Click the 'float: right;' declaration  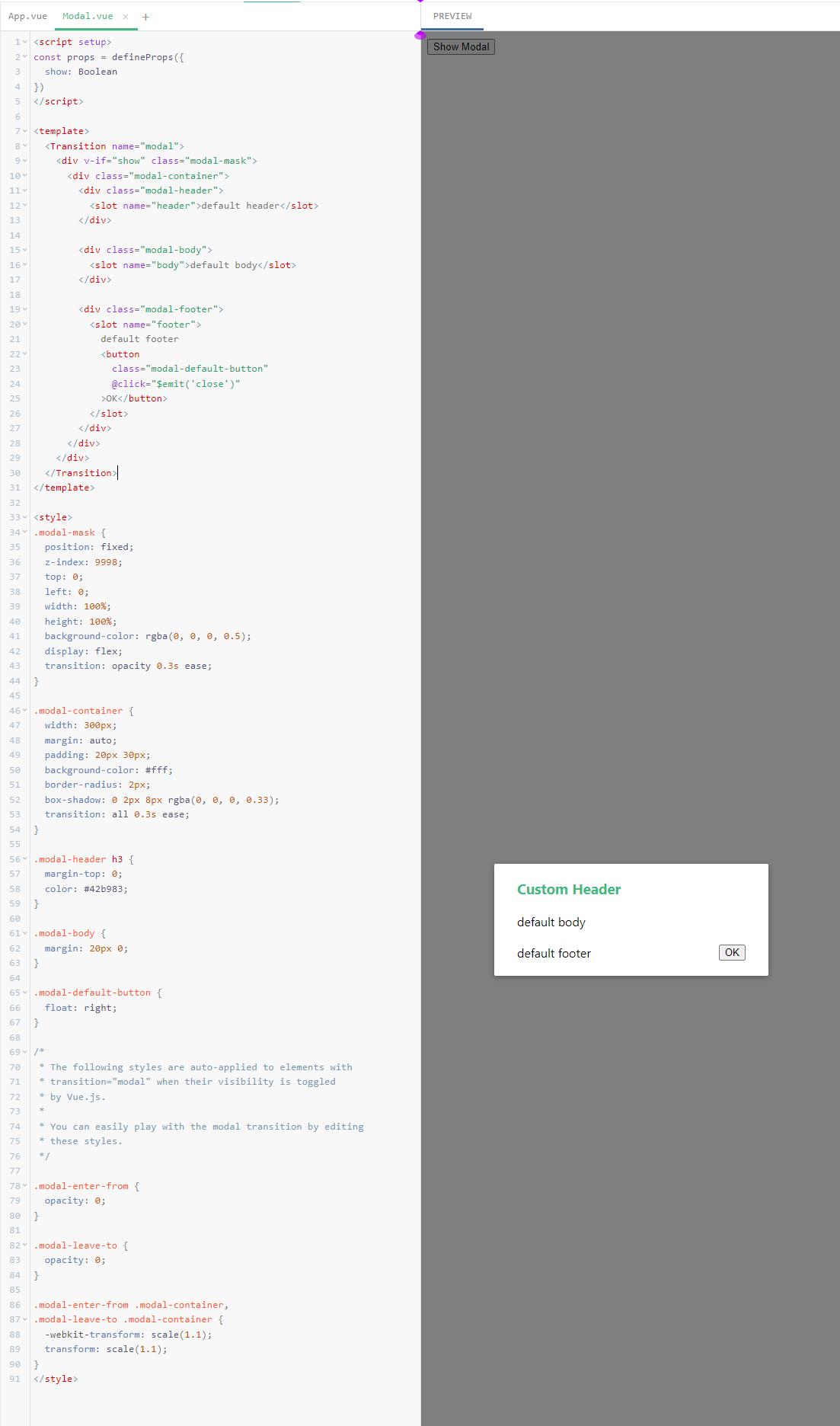coord(81,1008)
